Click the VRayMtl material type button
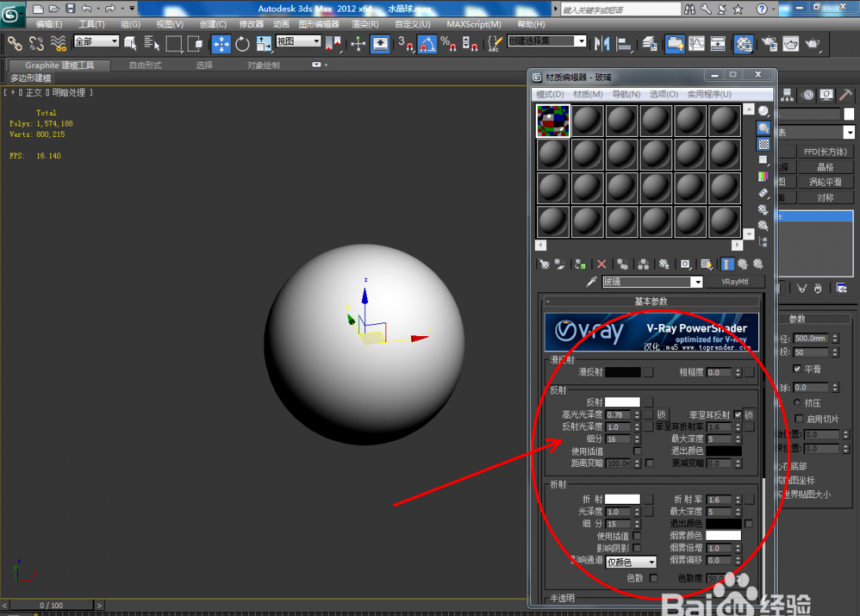The height and width of the screenshot is (616, 860). [x=734, y=282]
